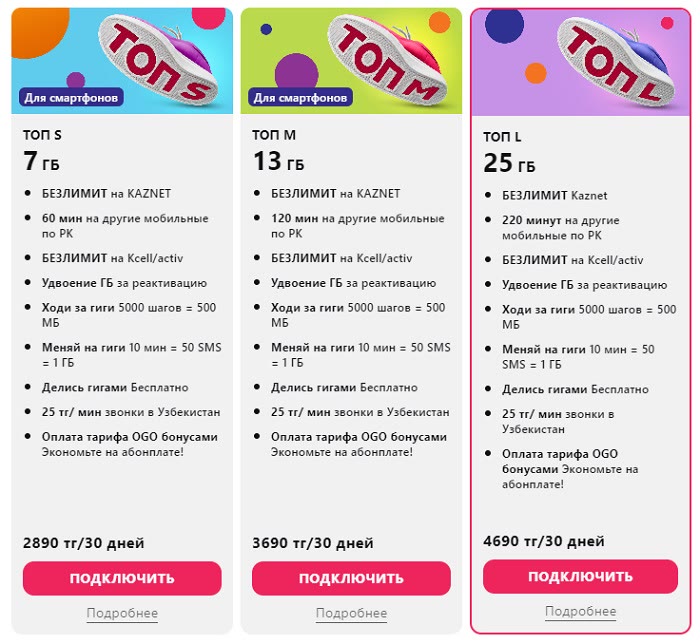Click 'Для смартфонов' badge on ТОП S

coord(71,97)
